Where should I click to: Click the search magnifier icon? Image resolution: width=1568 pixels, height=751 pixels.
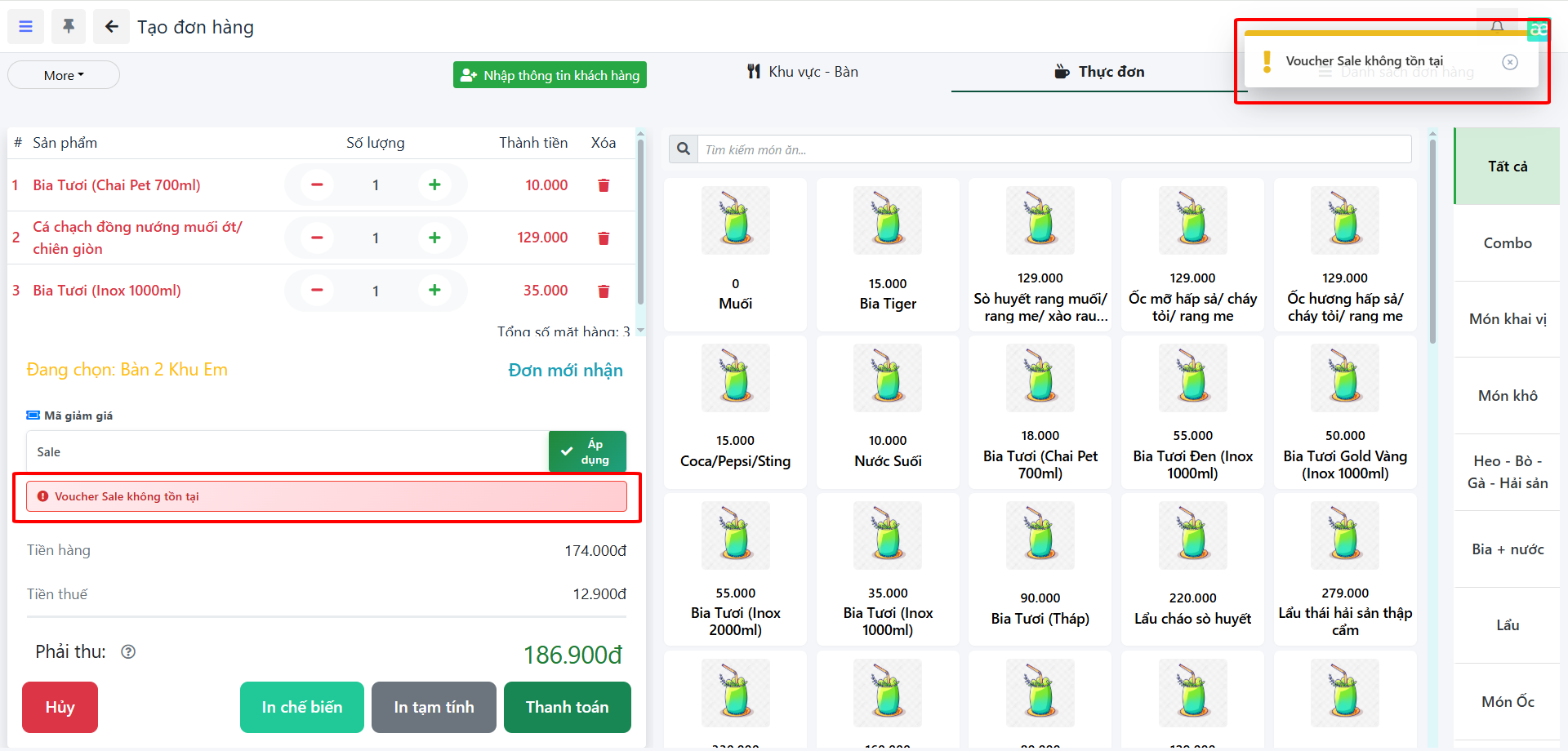[x=684, y=149]
